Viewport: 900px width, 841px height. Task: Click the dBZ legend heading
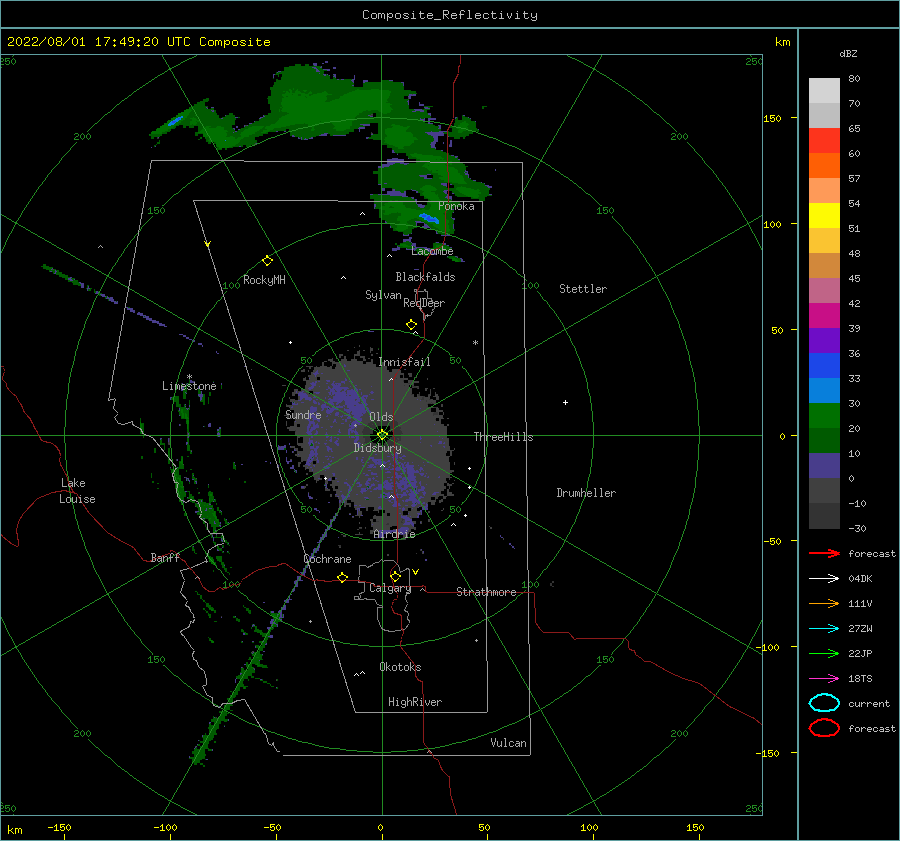click(848, 53)
